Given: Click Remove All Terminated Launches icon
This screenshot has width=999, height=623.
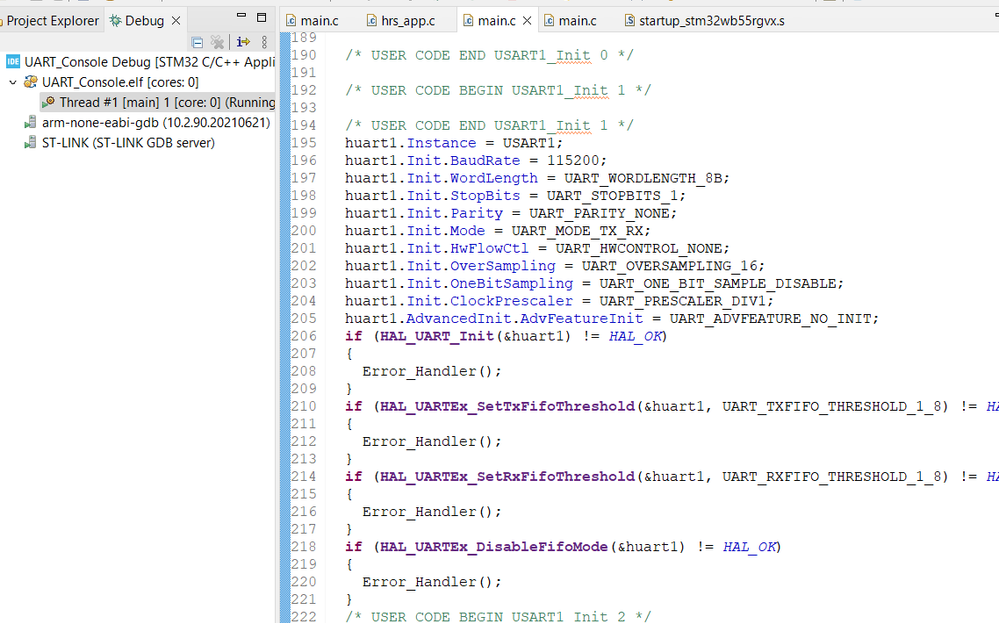Looking at the screenshot, I should 217,43.
